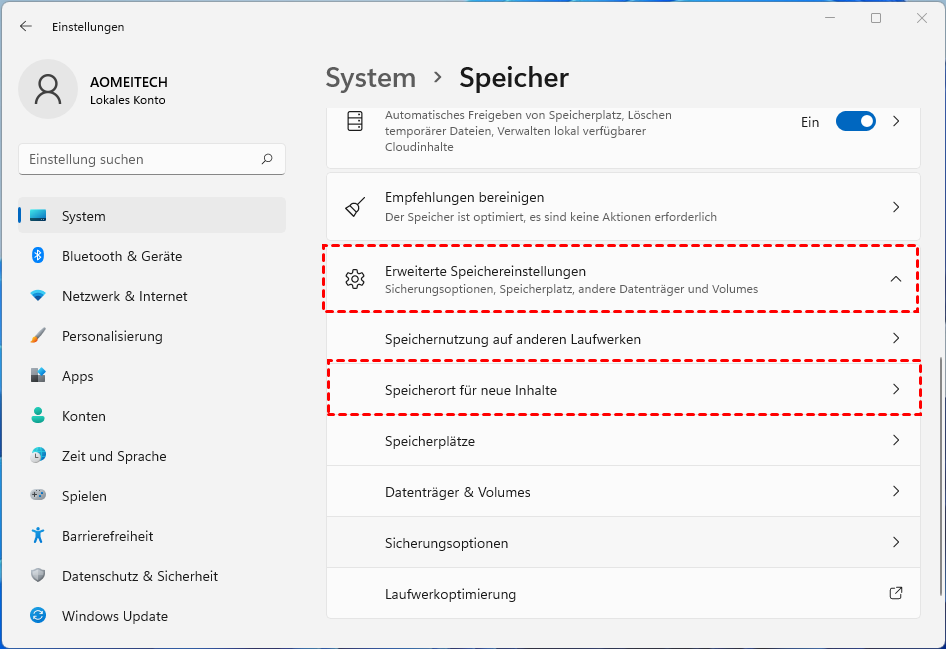Go back with the arrow button
946x649 pixels.
pos(26,27)
